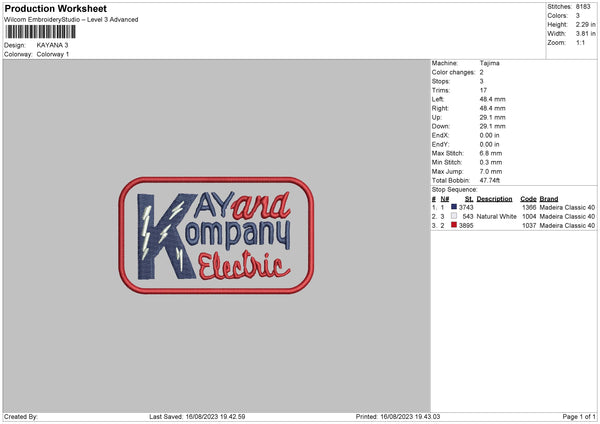Click the Natural White description
The image size is (600, 424).
[497, 217]
